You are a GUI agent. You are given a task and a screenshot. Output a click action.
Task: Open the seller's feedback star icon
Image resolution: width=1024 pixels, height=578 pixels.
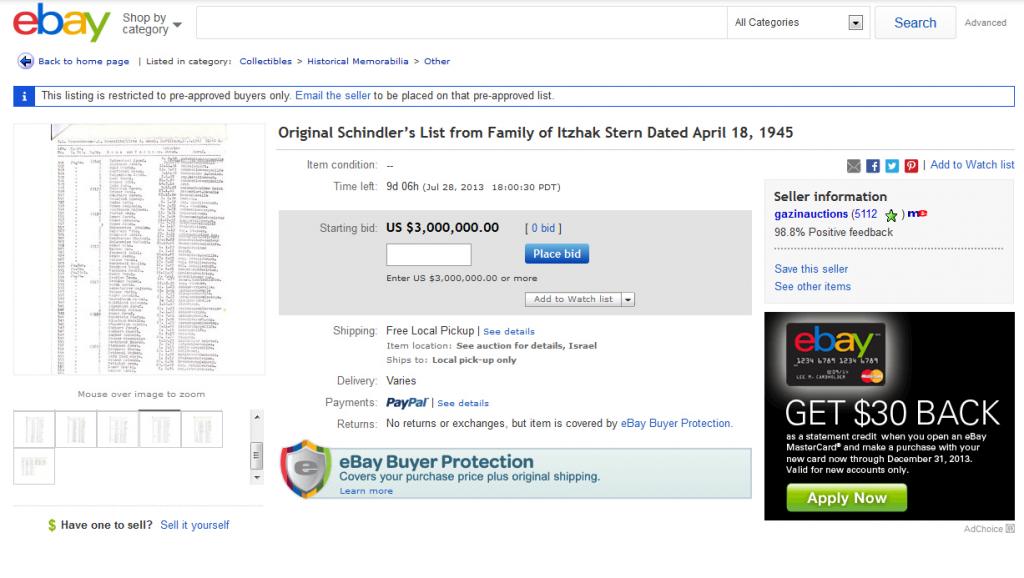point(891,215)
